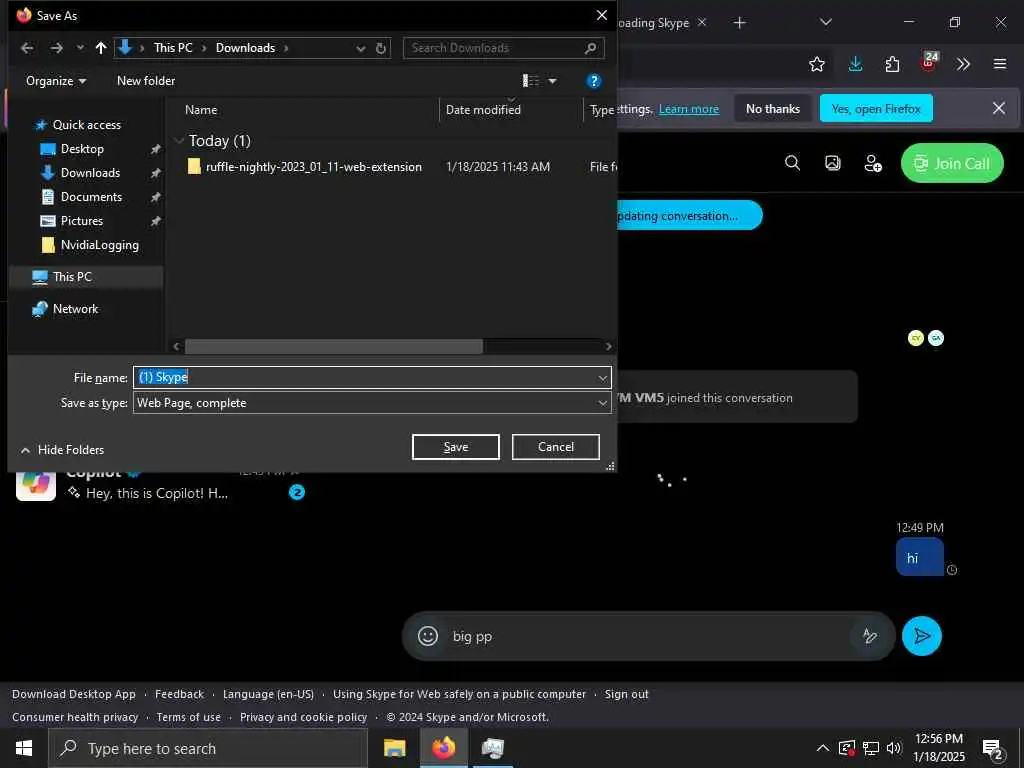Open view options dropdown arrow
The width and height of the screenshot is (1024, 768).
click(552, 81)
